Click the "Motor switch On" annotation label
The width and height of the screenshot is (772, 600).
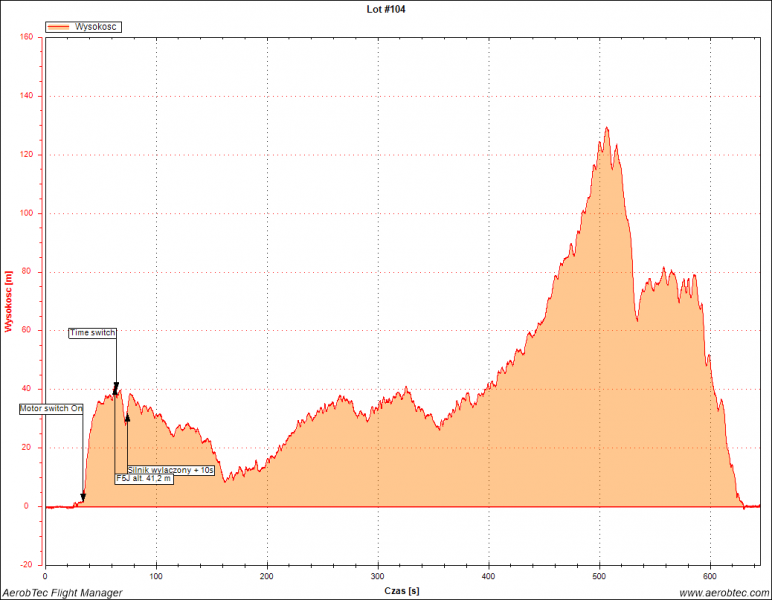51,408
